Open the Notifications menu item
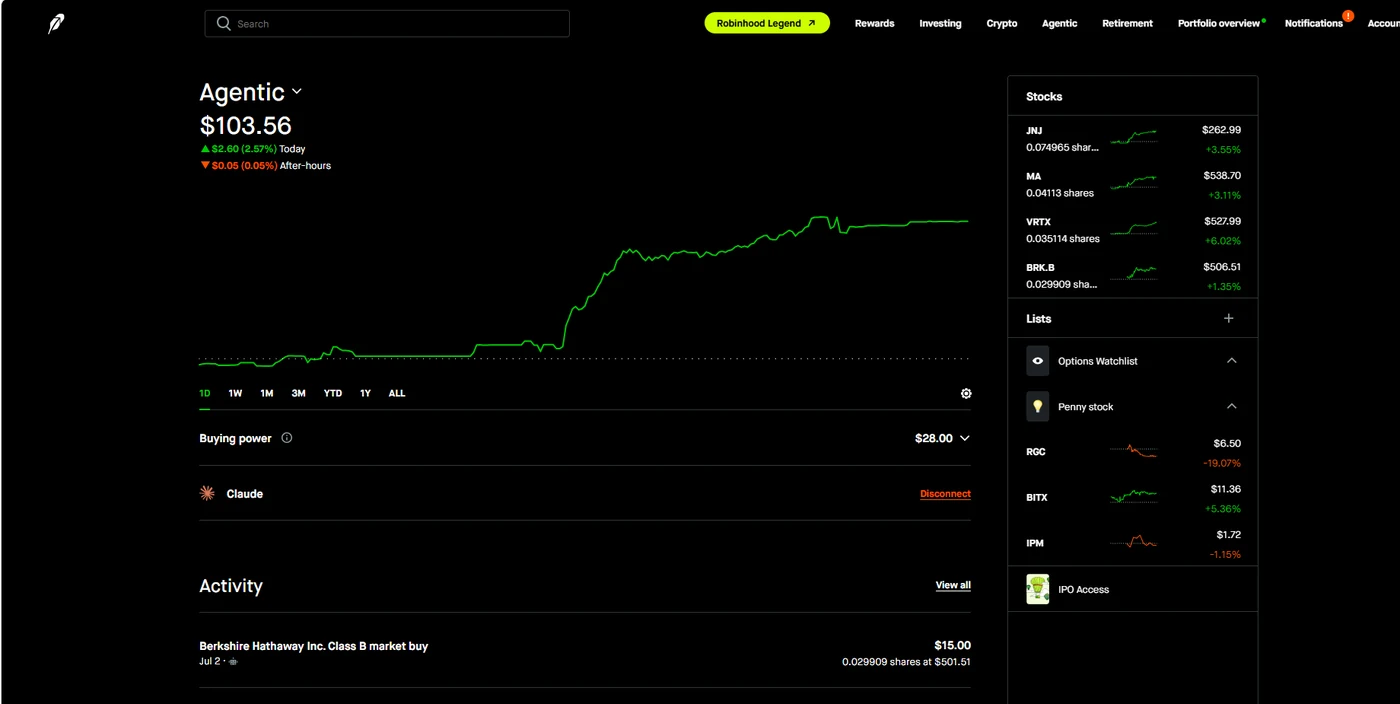 pyautogui.click(x=1314, y=23)
